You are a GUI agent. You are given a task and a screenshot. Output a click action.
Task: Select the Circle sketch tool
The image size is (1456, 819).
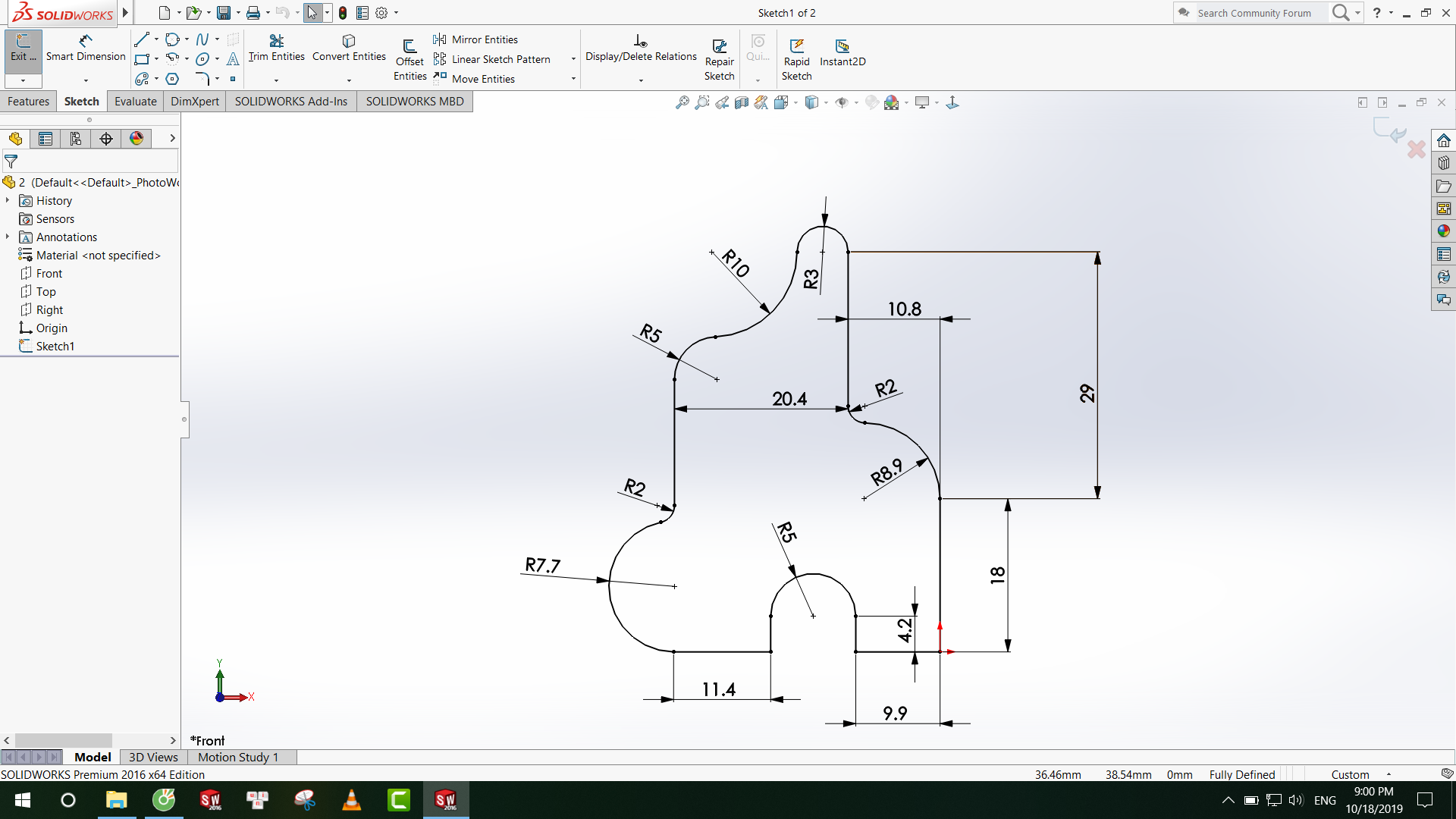(172, 39)
